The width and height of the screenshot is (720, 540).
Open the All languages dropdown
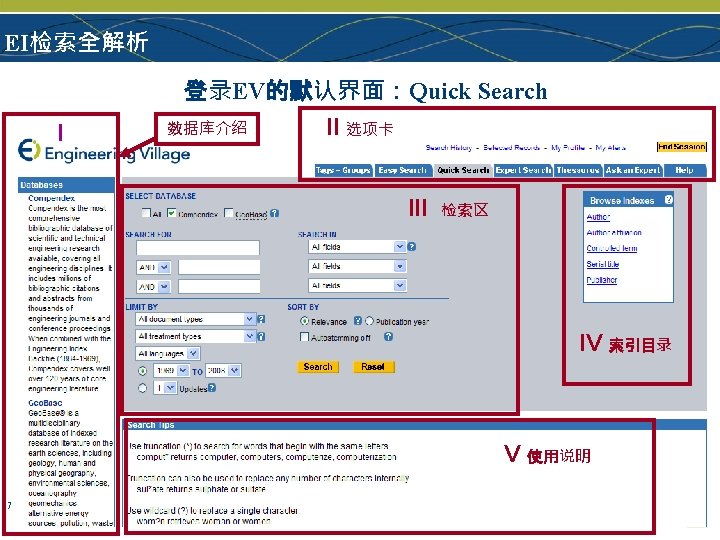[x=168, y=354]
